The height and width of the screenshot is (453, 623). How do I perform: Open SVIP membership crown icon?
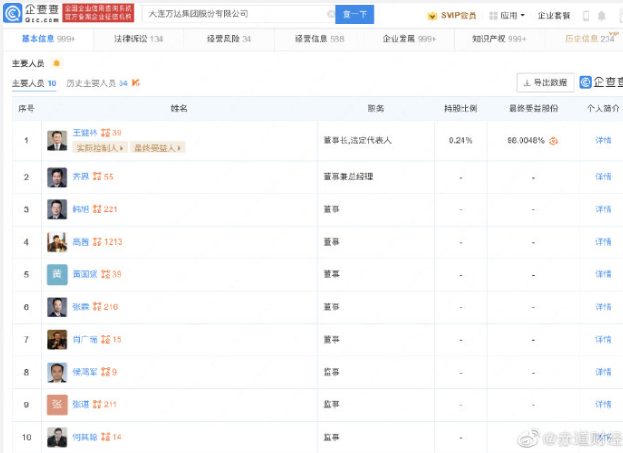pos(432,16)
